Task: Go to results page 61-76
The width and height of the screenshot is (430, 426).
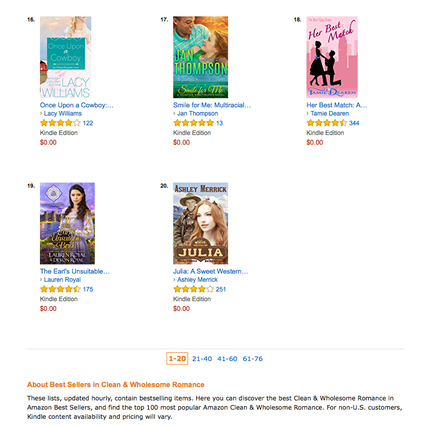Action: point(253,359)
